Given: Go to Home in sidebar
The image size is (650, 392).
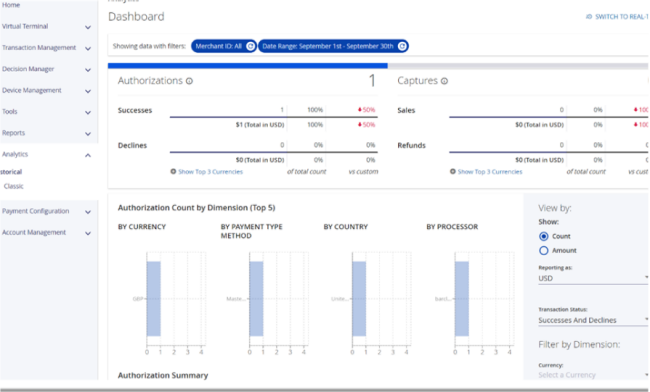Looking at the screenshot, I should (11, 5).
